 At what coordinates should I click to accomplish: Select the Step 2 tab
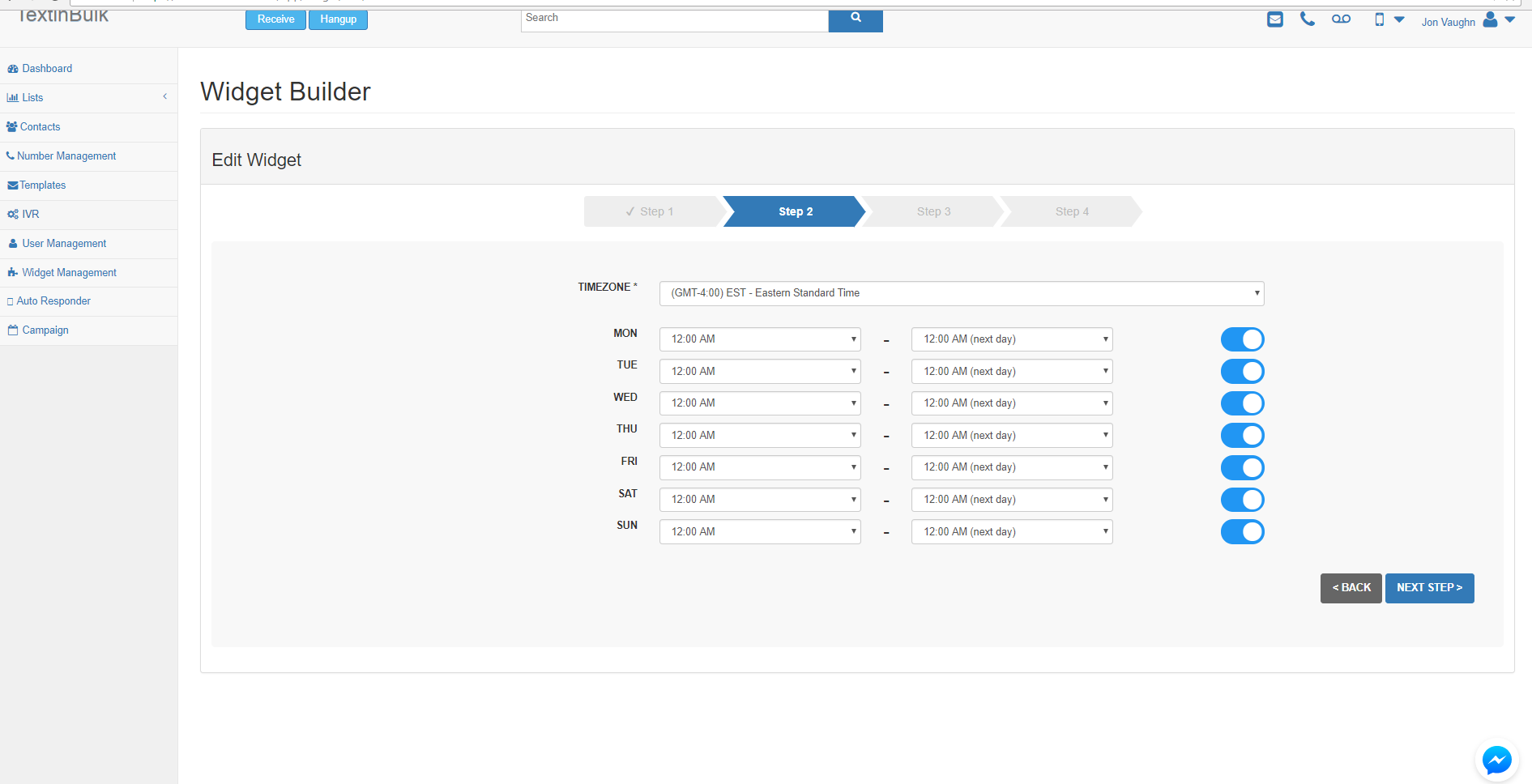coord(795,211)
